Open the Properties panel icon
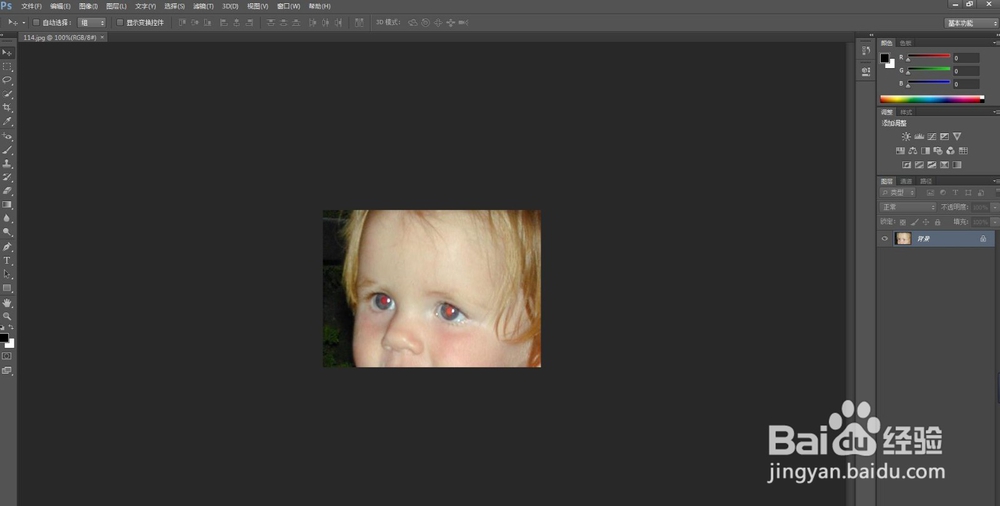This screenshot has height=506, width=1000. 865,71
